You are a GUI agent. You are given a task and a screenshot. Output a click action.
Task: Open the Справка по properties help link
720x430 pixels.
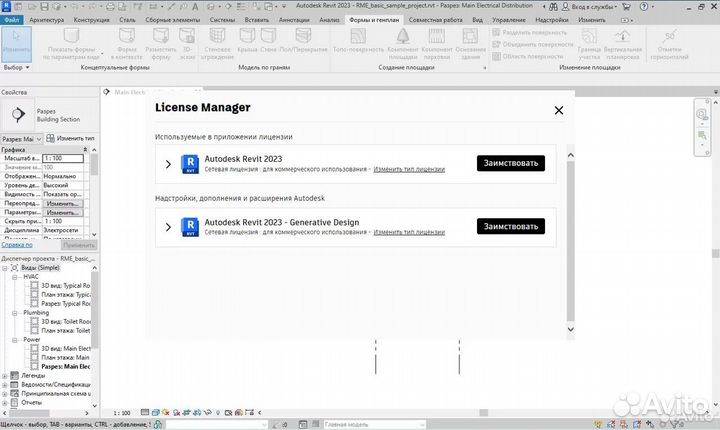coord(17,245)
